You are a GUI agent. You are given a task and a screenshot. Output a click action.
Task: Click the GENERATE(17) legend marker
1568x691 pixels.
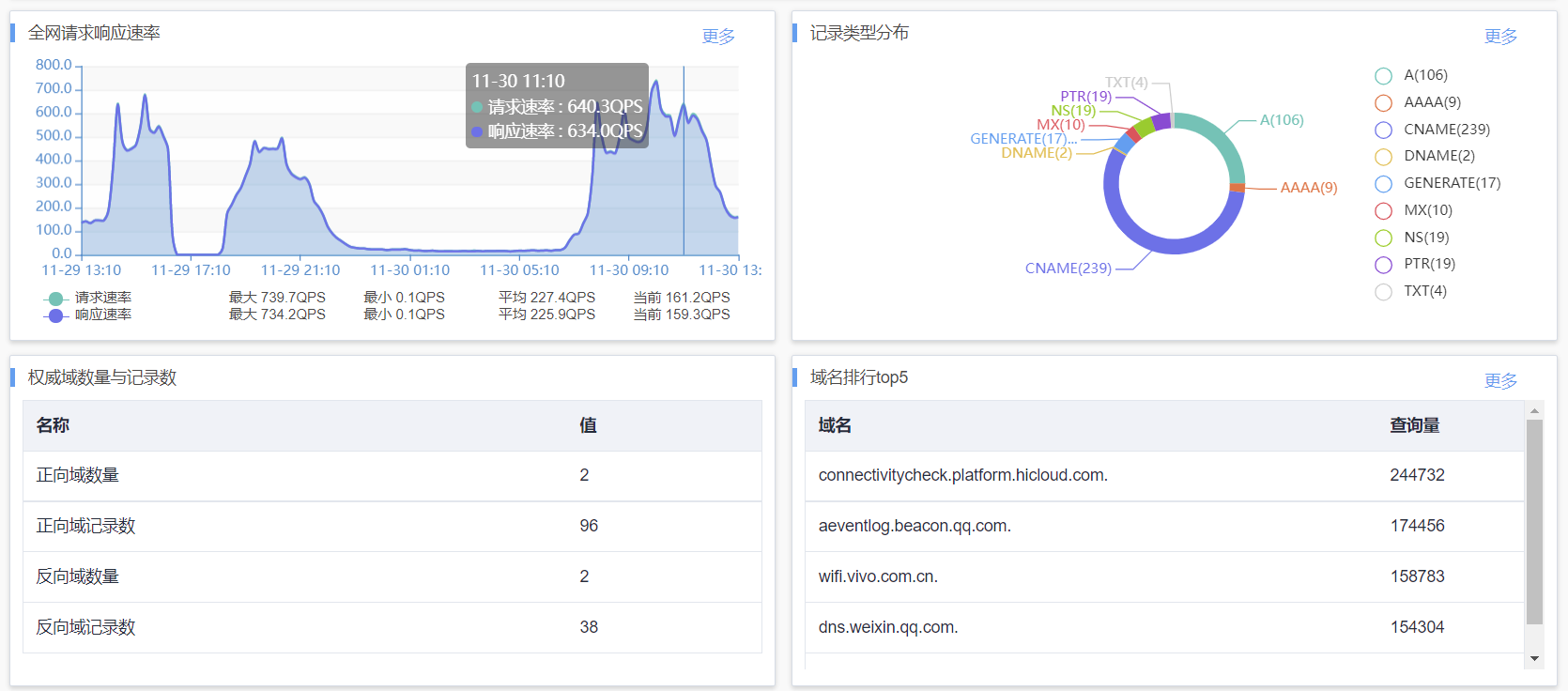coord(1383,184)
